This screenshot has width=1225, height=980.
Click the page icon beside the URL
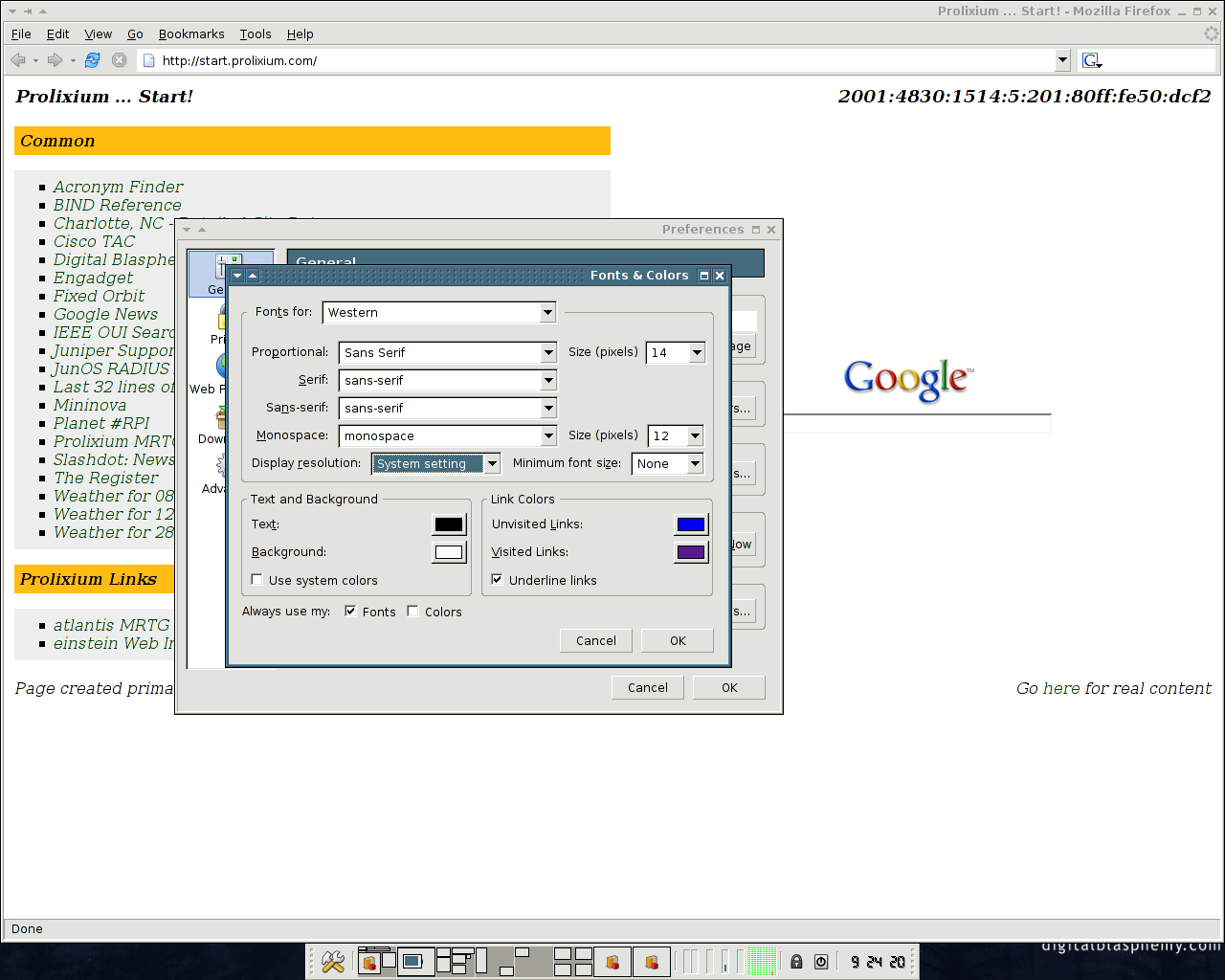tap(148, 60)
